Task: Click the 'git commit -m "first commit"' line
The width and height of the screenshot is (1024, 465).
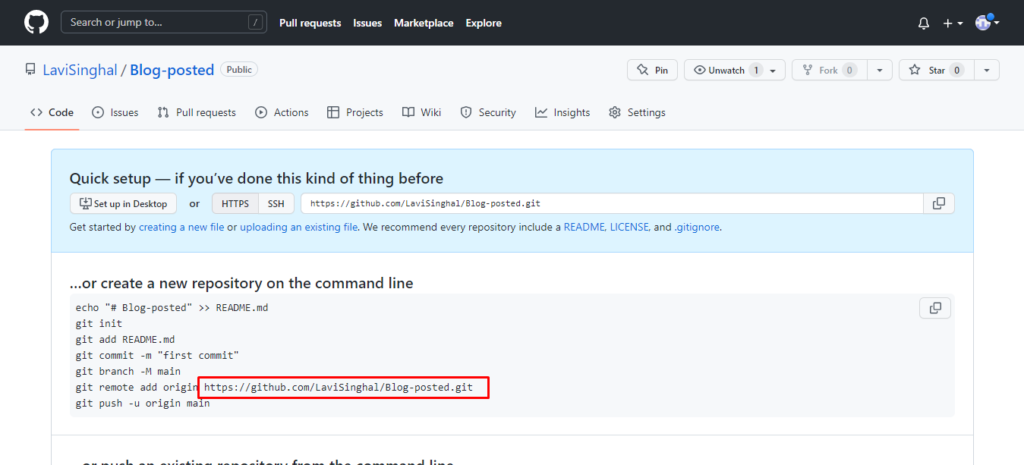Action: tap(157, 356)
